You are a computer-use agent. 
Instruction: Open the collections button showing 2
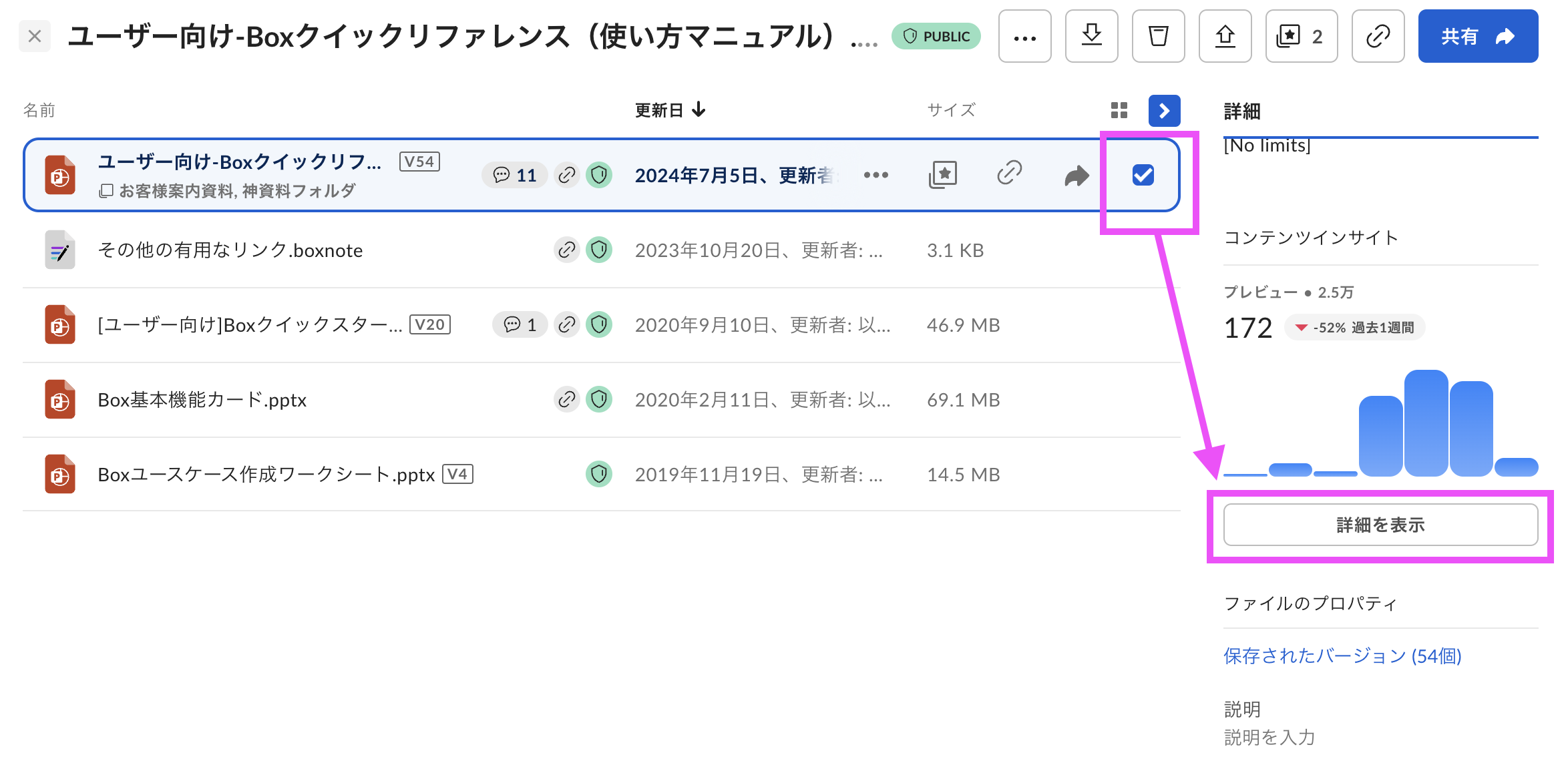(1301, 36)
